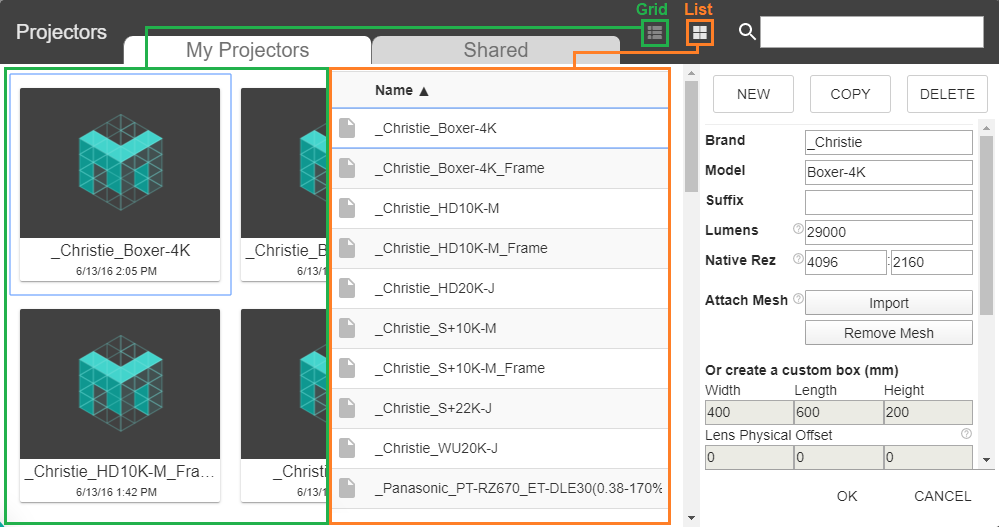Click file icon beside _Christie_S+22K-J
This screenshot has width=999, height=528.
347,408
